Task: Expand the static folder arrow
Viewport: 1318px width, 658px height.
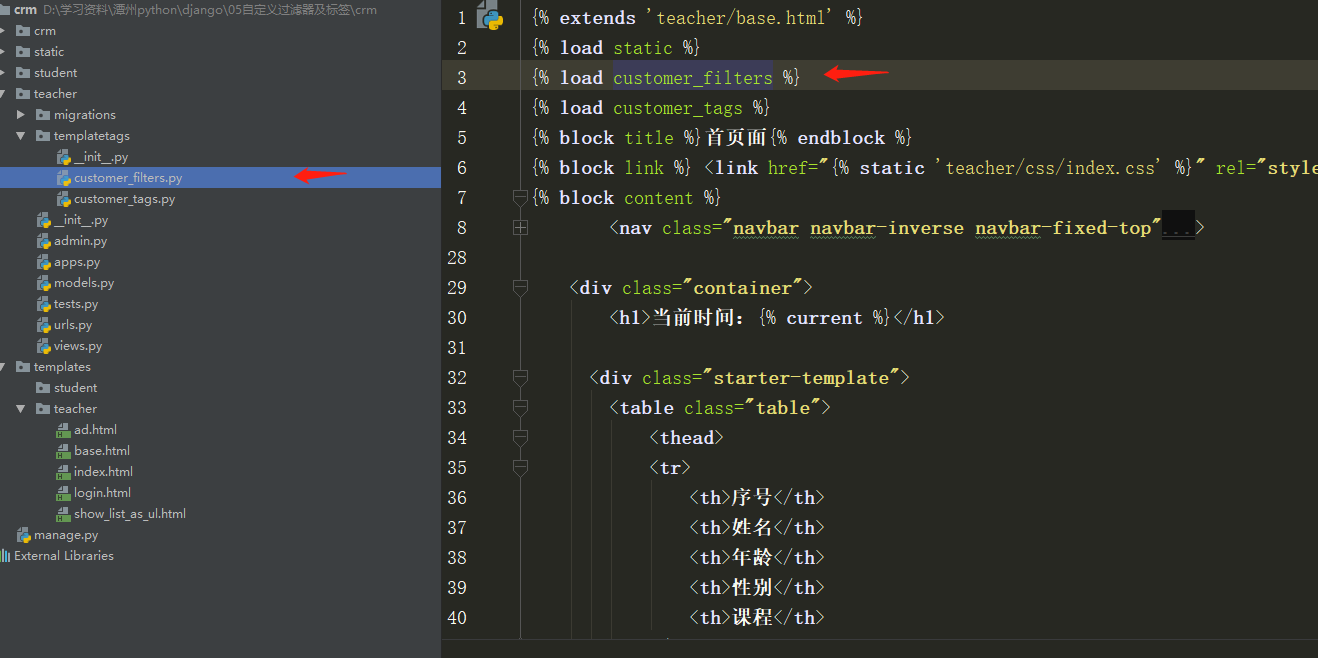Action: click(3, 52)
